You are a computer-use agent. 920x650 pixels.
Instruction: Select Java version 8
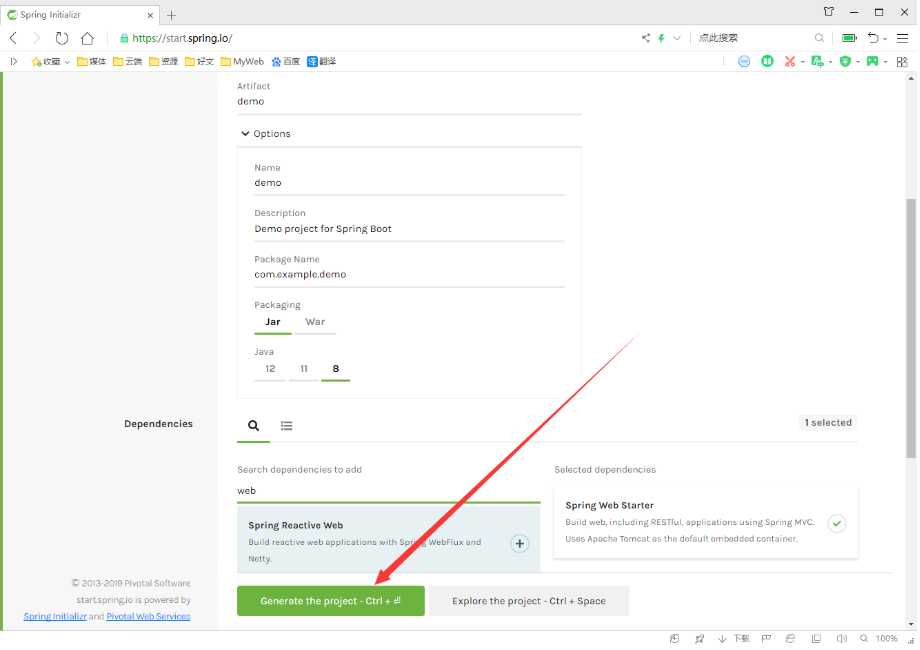click(336, 369)
